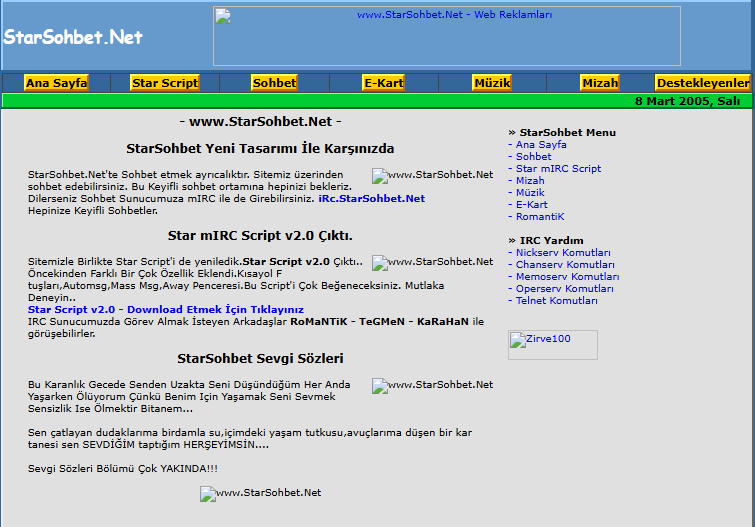Image resolution: width=755 pixels, height=527 pixels.
Task: Click the - www.StarSohbet.Net - title text
Action: [260, 121]
